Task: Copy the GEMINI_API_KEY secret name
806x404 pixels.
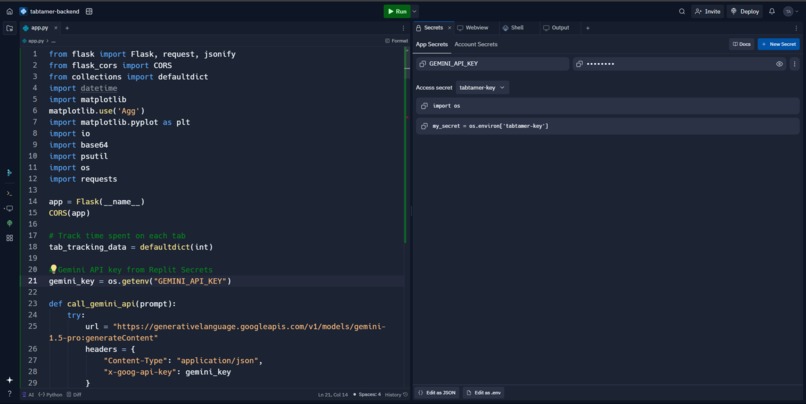Action: [x=423, y=64]
